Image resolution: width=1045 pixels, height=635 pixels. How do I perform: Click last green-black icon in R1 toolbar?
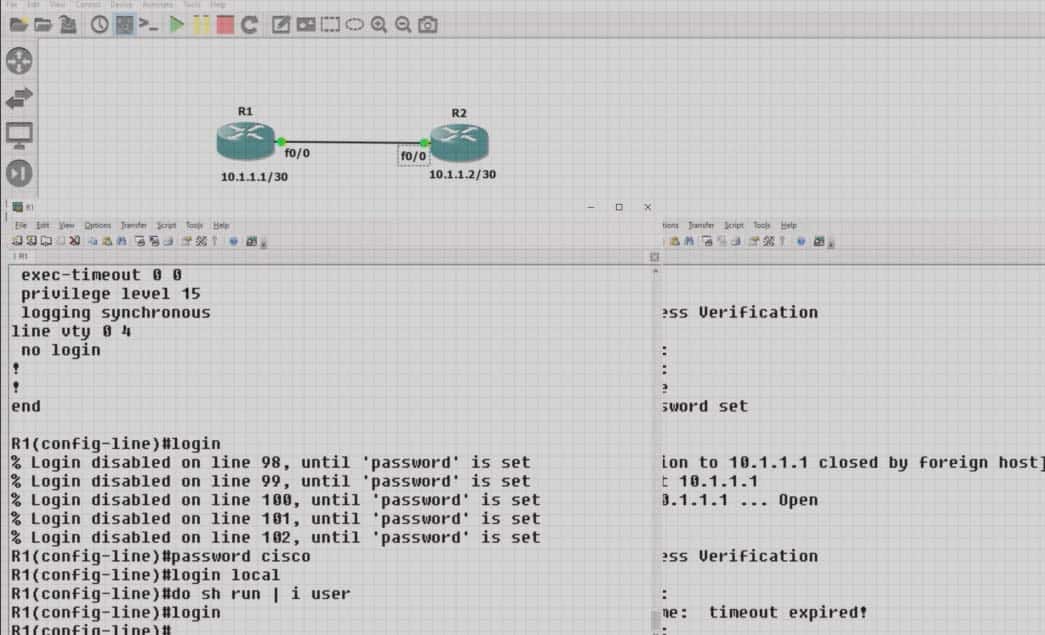coord(252,241)
